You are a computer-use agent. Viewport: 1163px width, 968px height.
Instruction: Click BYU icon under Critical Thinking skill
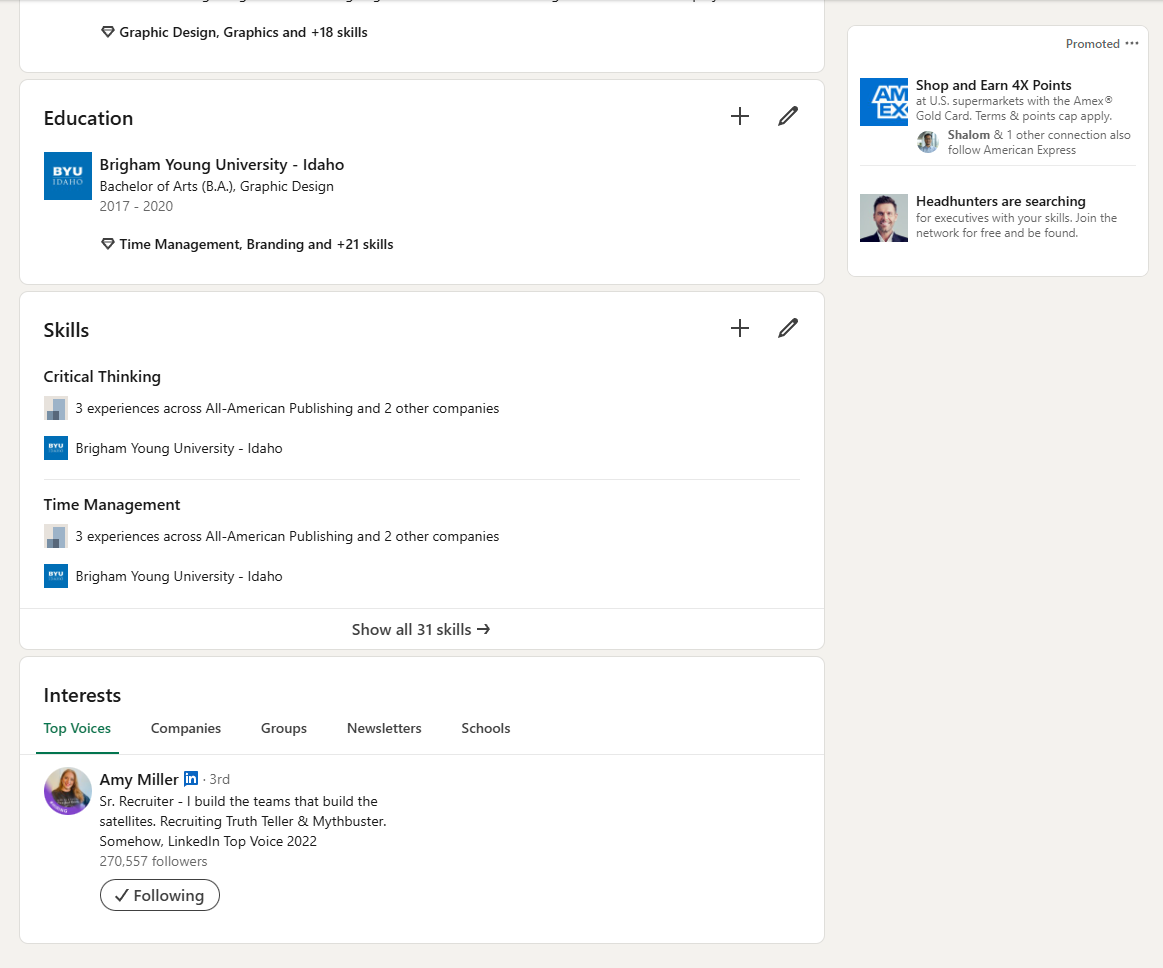click(56, 448)
